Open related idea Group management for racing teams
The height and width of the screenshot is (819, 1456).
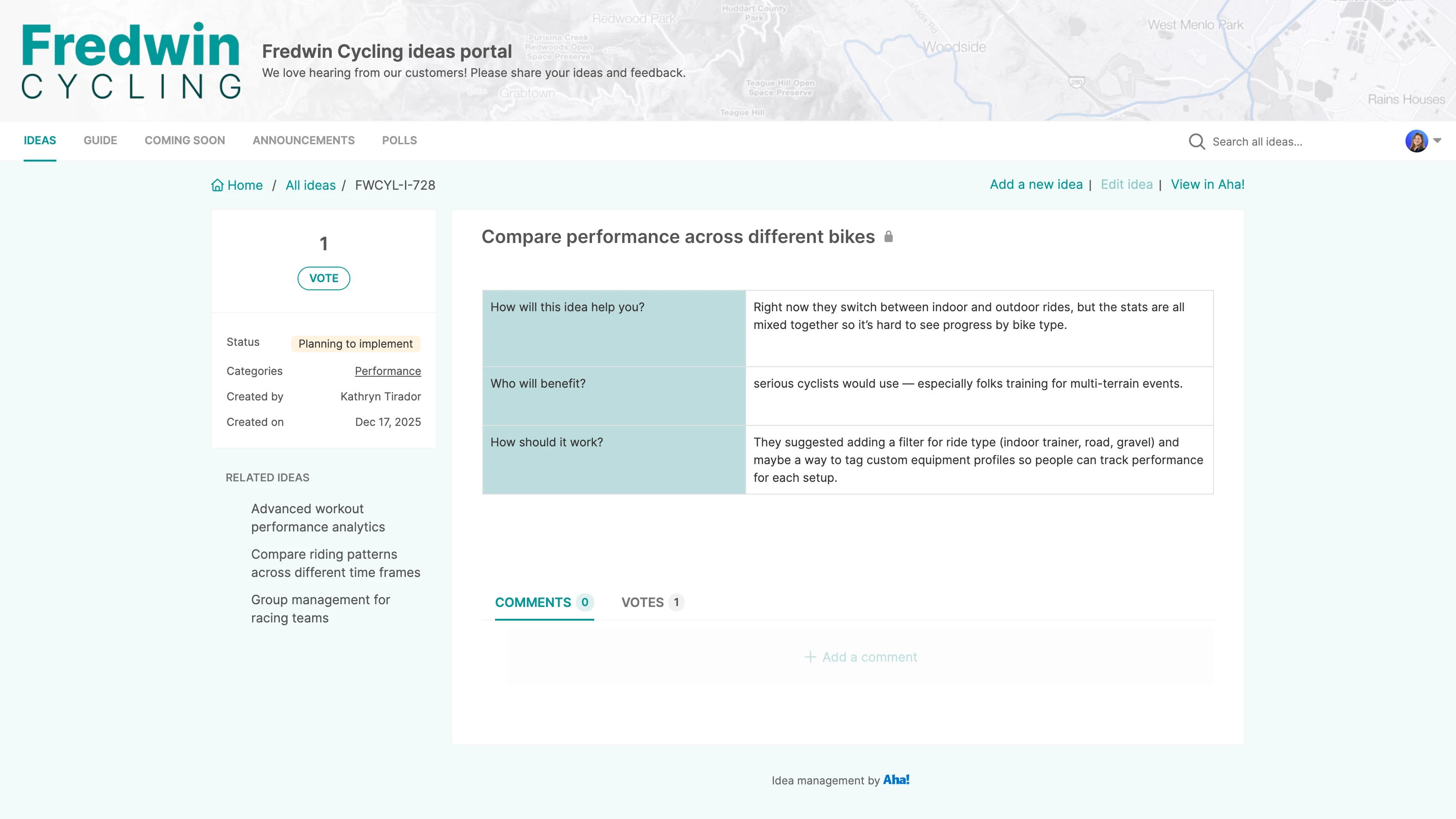[320, 609]
